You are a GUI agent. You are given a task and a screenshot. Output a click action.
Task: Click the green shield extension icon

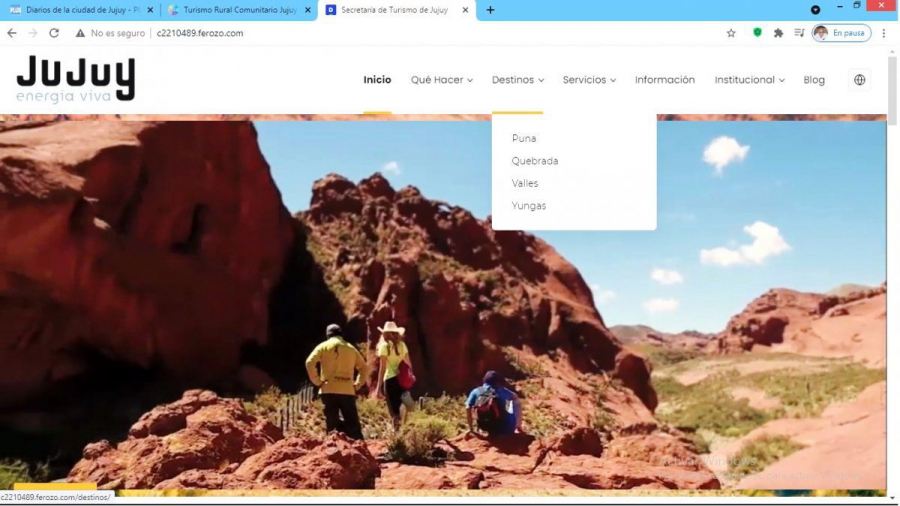click(757, 33)
